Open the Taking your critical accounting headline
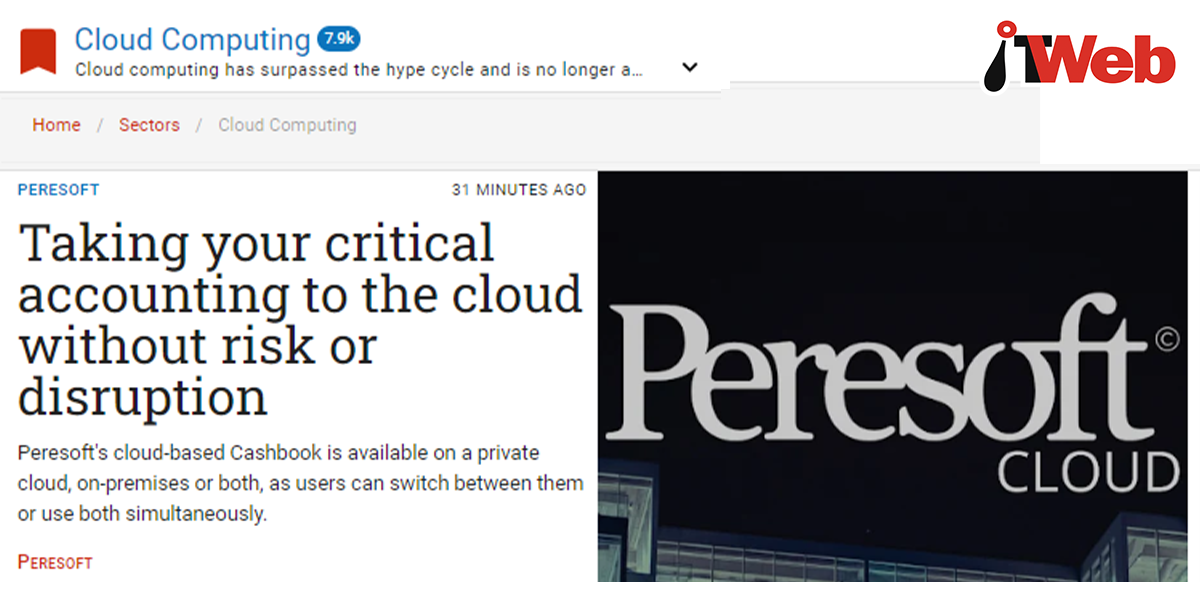Screen dimensions: 1200x600 click(300, 319)
